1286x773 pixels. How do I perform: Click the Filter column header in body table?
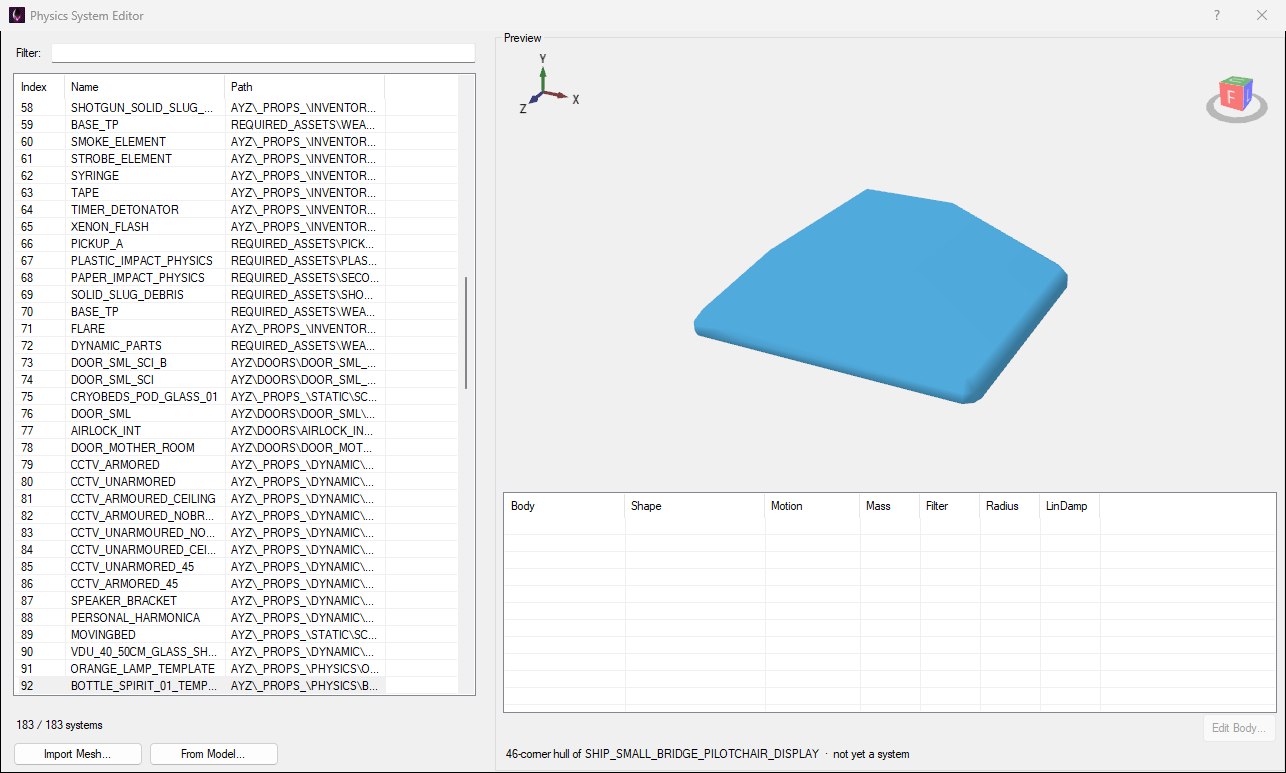(949, 506)
